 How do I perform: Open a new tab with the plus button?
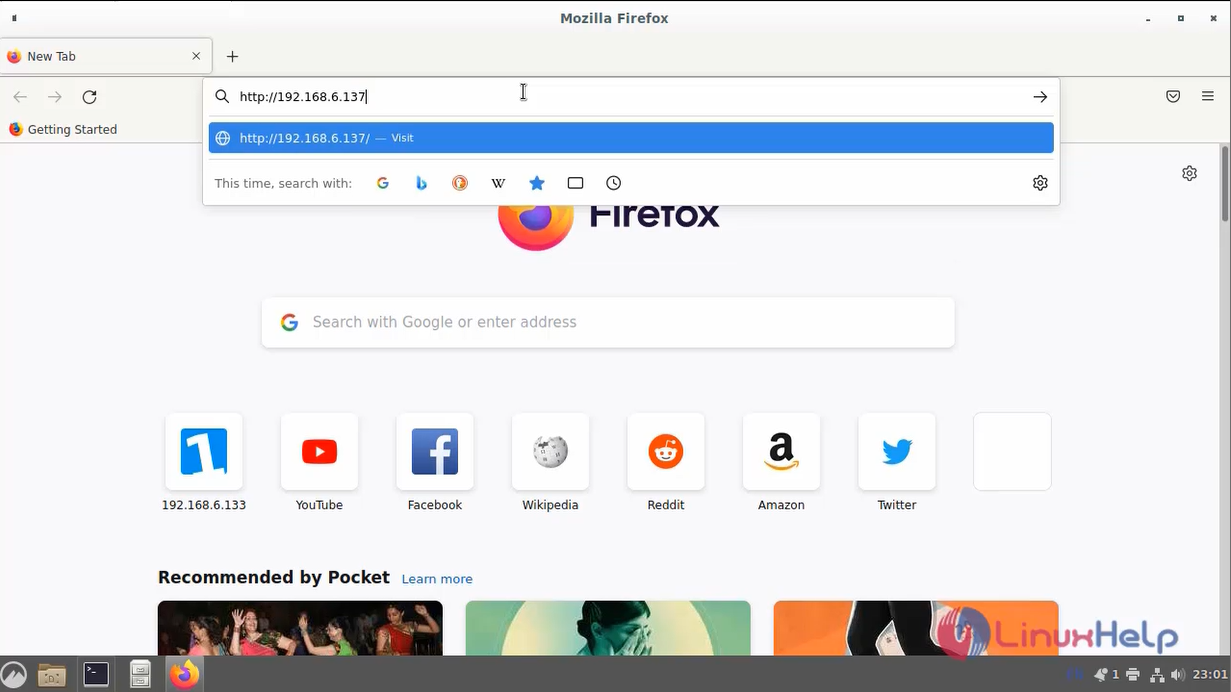[x=232, y=57]
